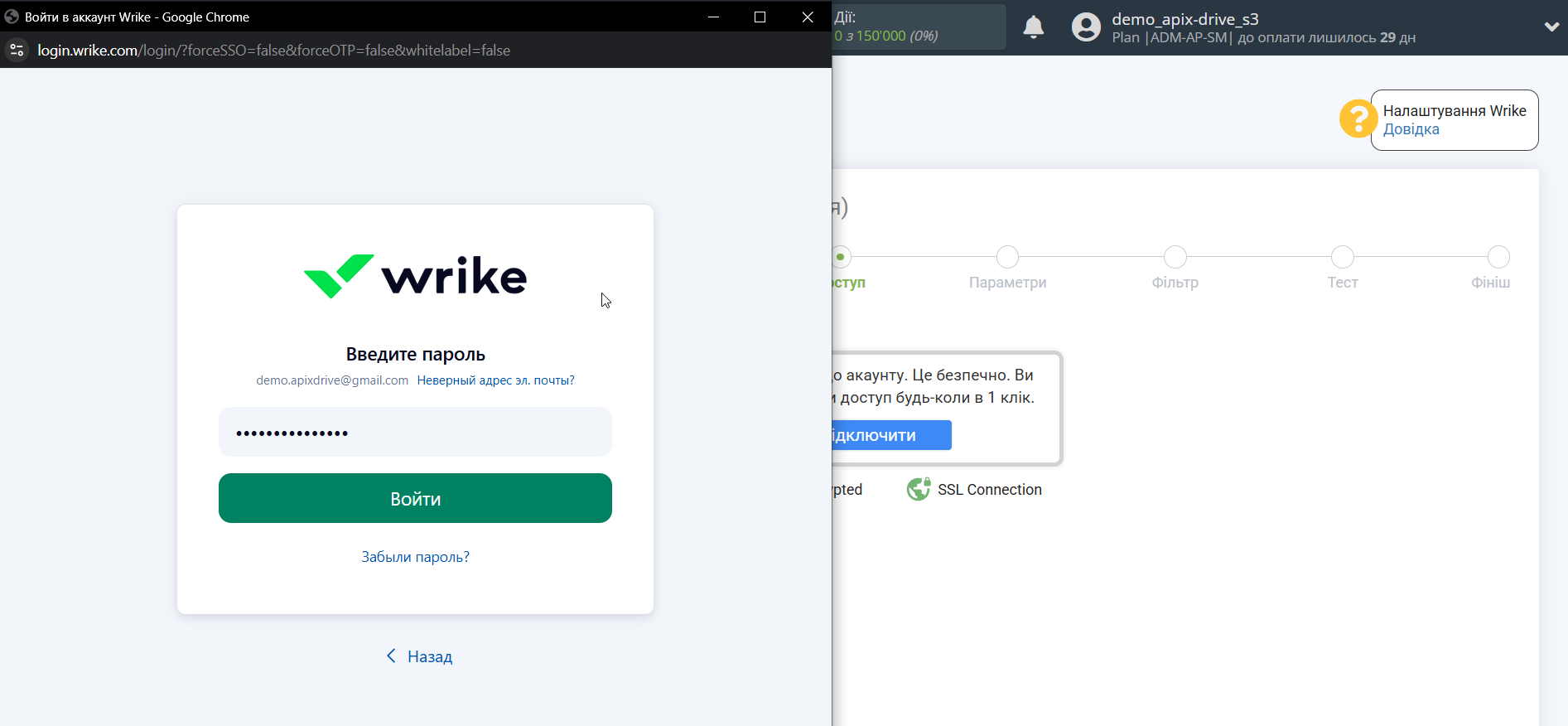The image size is (1568, 726).
Task: Click the site info icon in address bar
Action: coord(17,51)
